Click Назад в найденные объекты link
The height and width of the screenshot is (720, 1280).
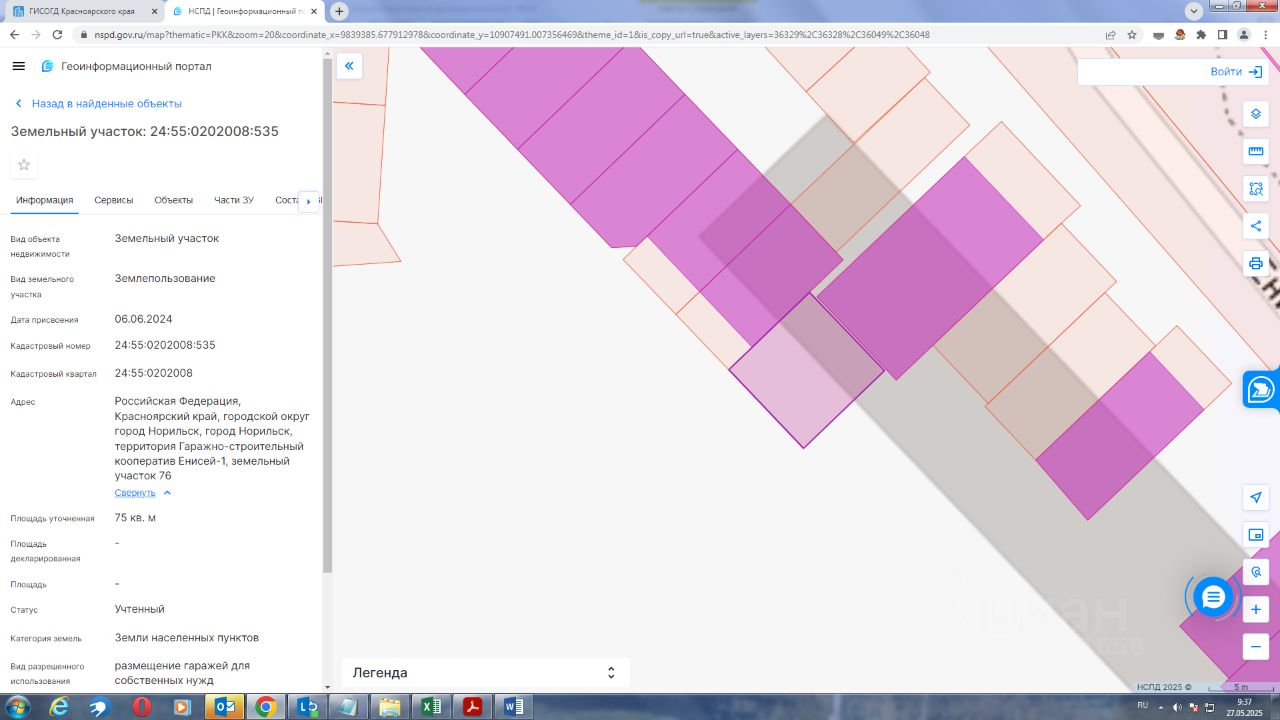coord(98,104)
